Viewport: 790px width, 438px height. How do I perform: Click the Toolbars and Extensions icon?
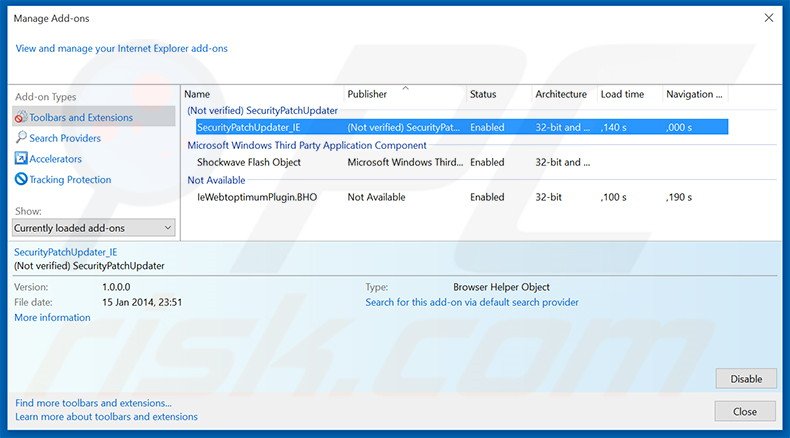(21, 117)
